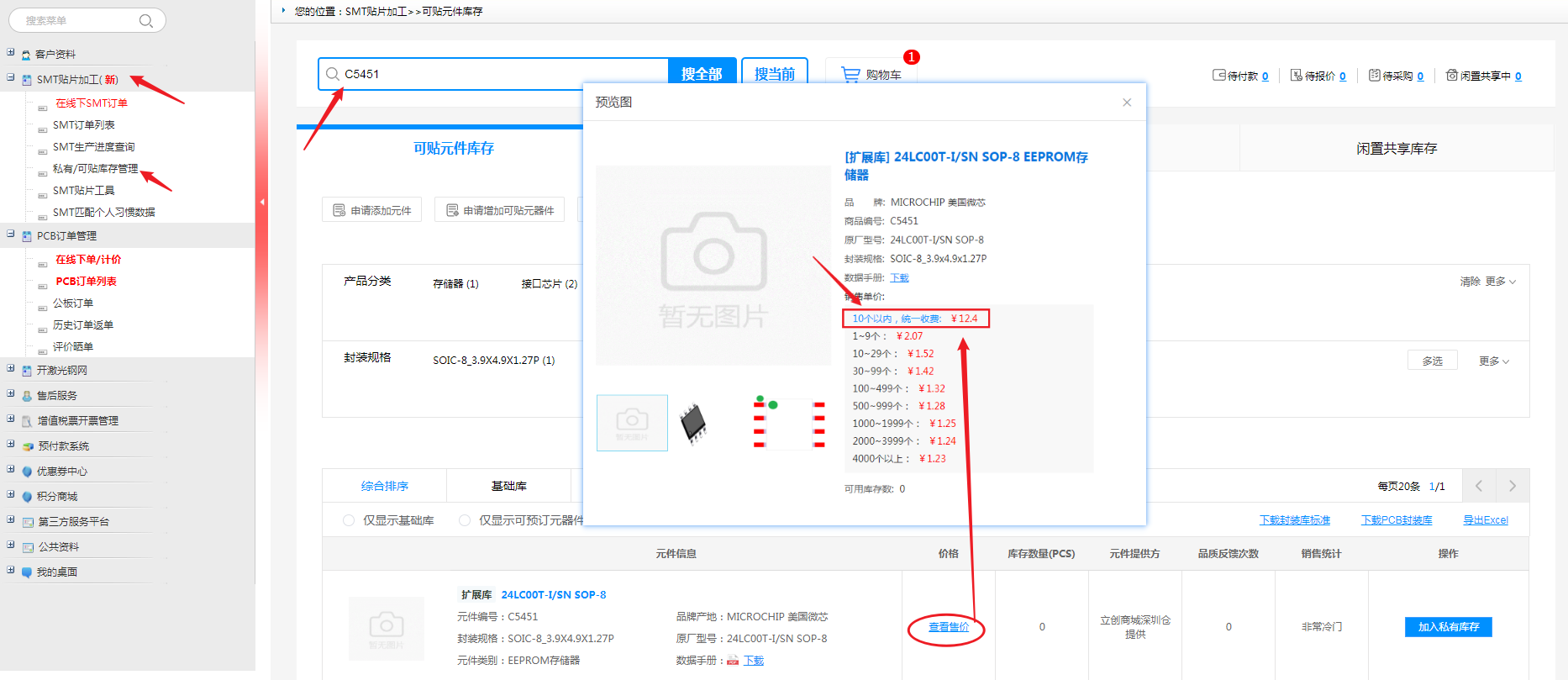Select the footprint diagram thumbnail

pos(788,423)
